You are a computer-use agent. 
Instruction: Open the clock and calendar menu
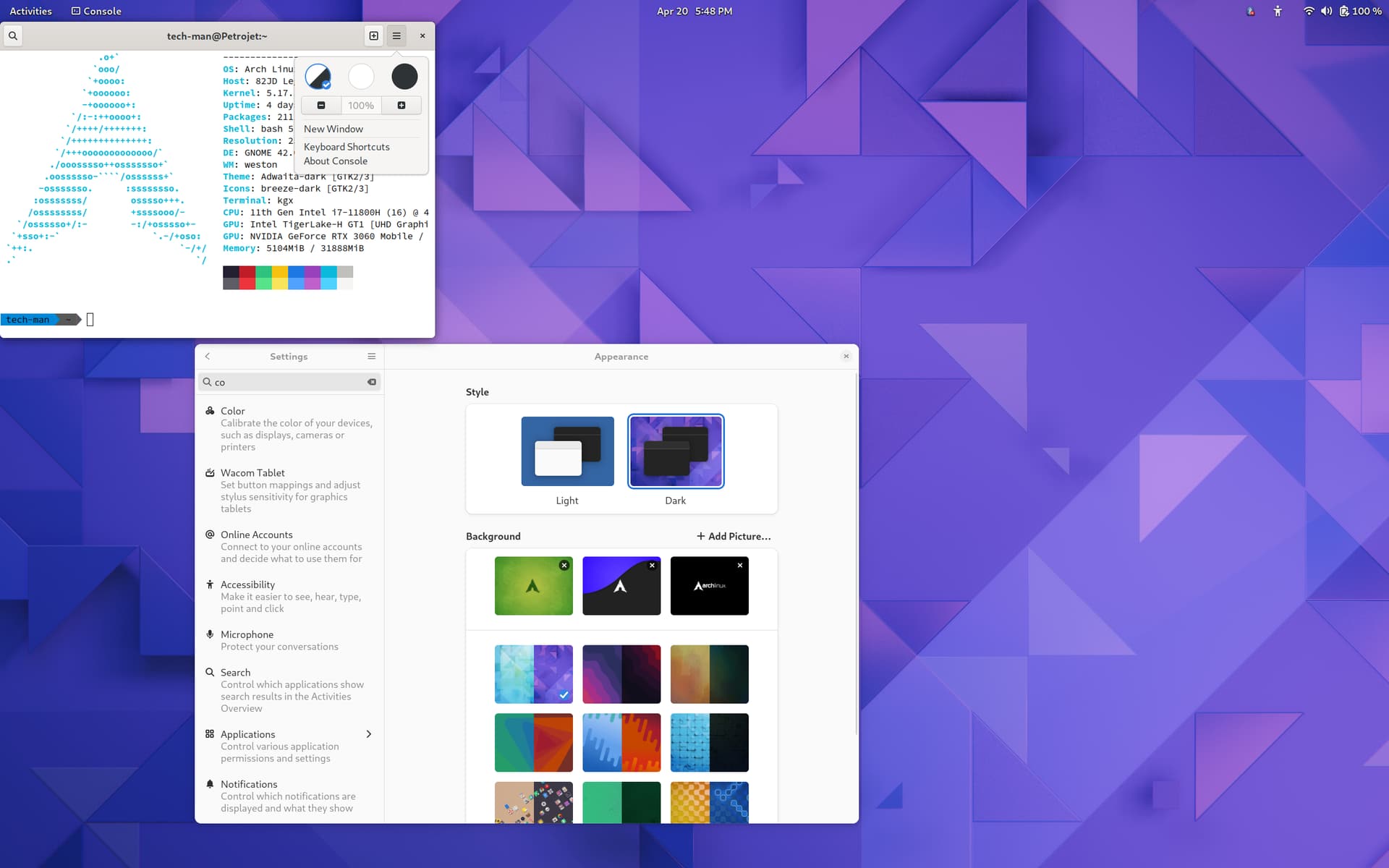(694, 11)
